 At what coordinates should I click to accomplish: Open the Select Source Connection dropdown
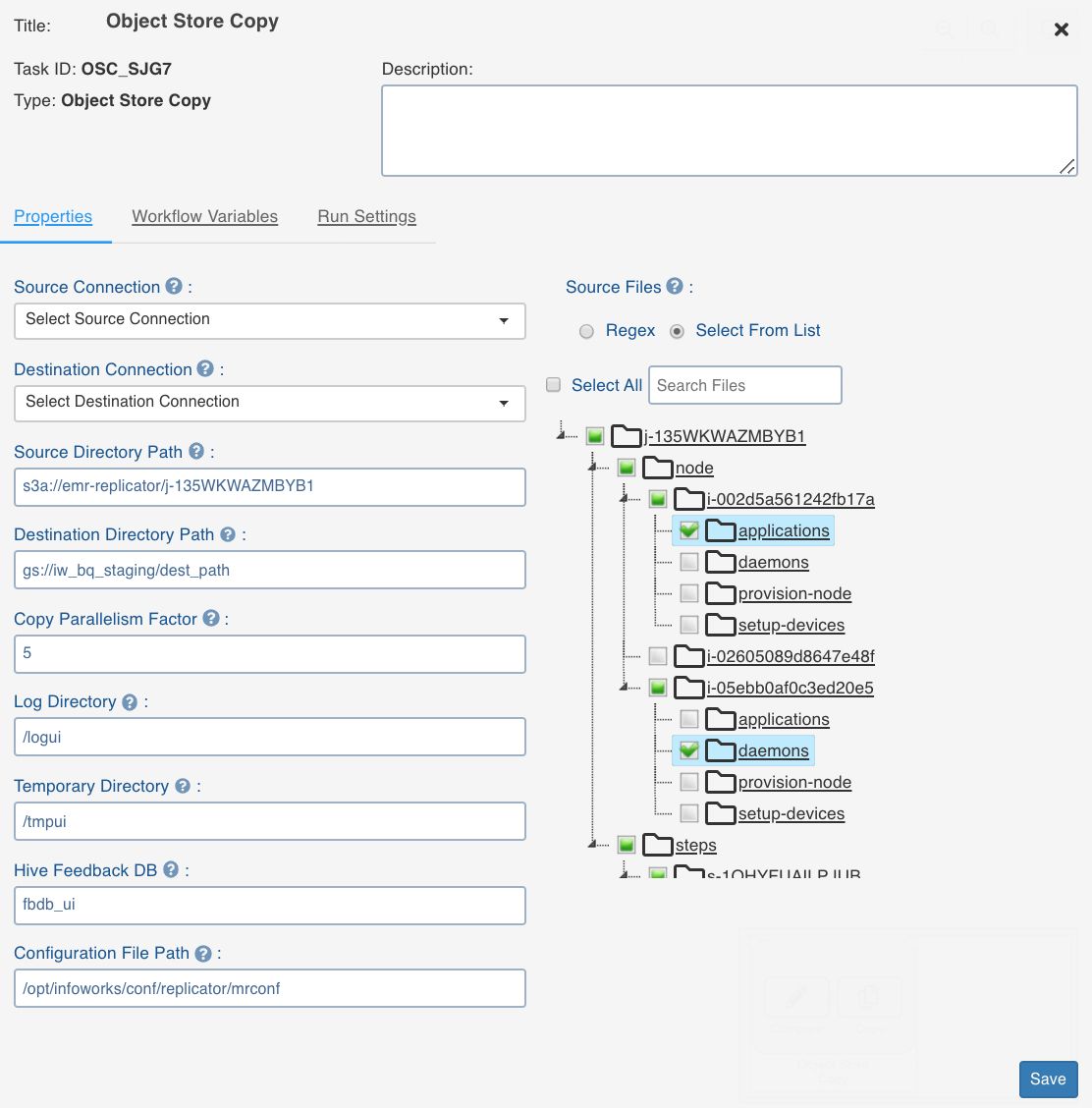click(269, 320)
